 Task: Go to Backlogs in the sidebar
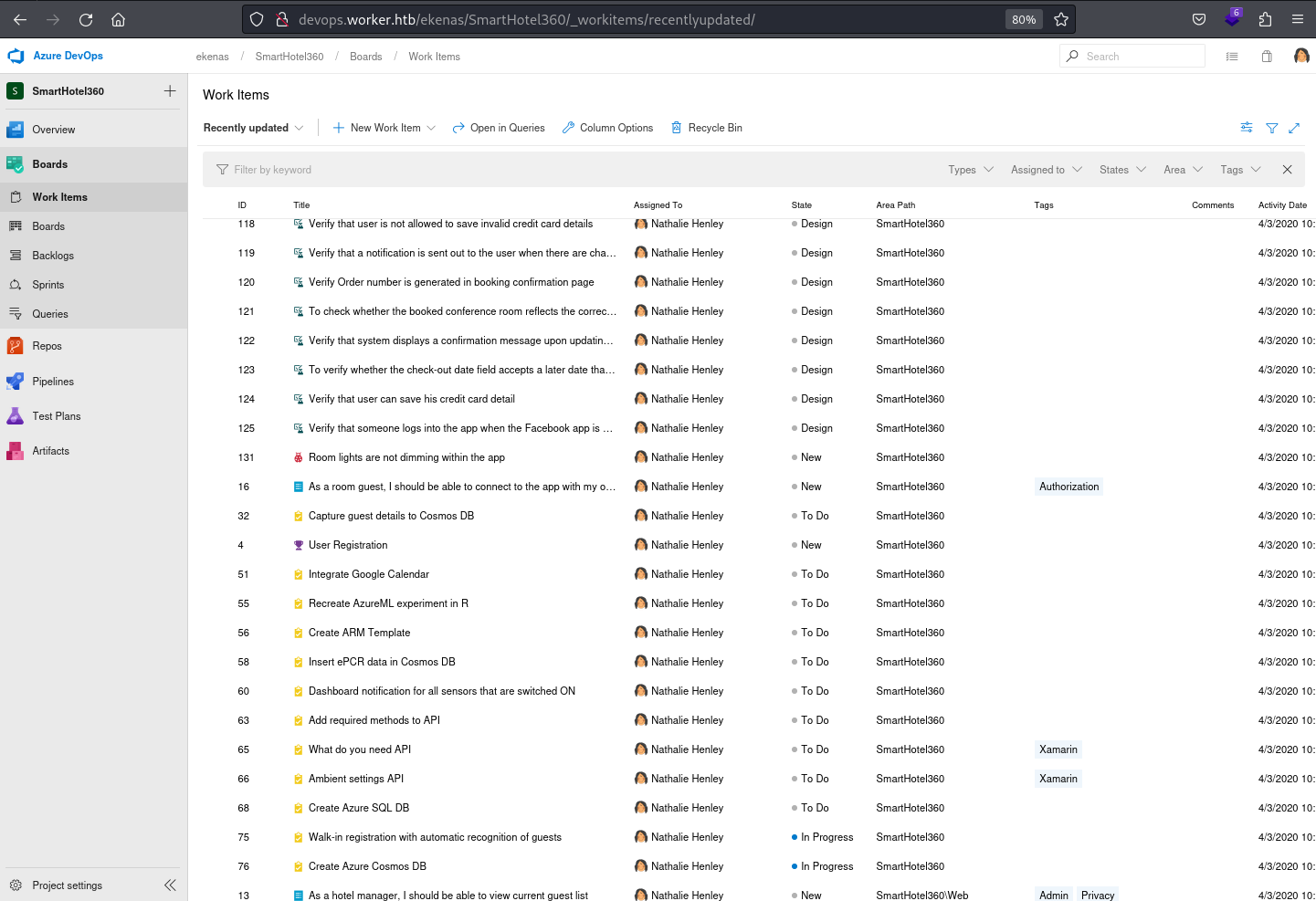point(93,256)
